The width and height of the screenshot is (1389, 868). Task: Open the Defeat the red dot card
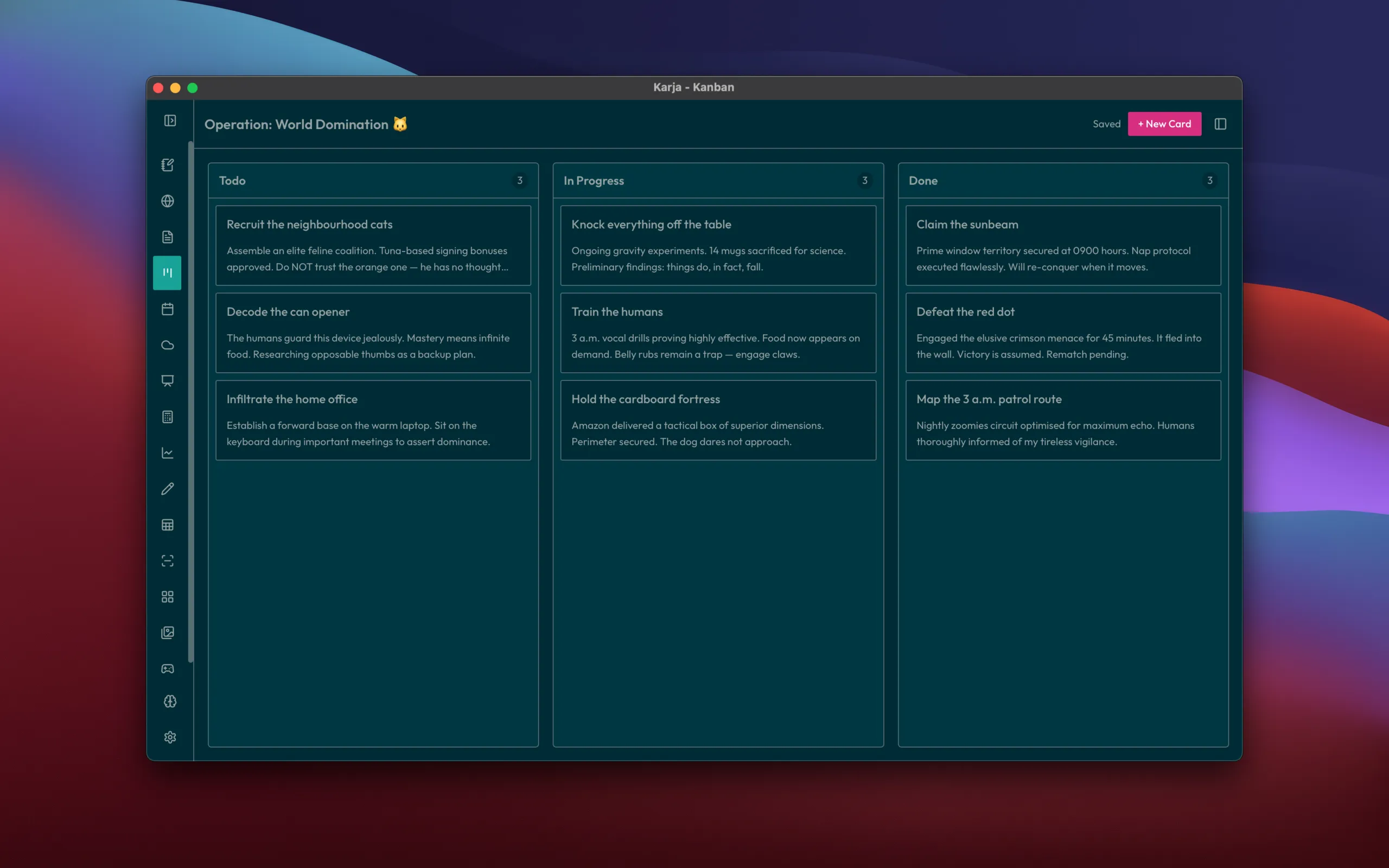(1063, 333)
